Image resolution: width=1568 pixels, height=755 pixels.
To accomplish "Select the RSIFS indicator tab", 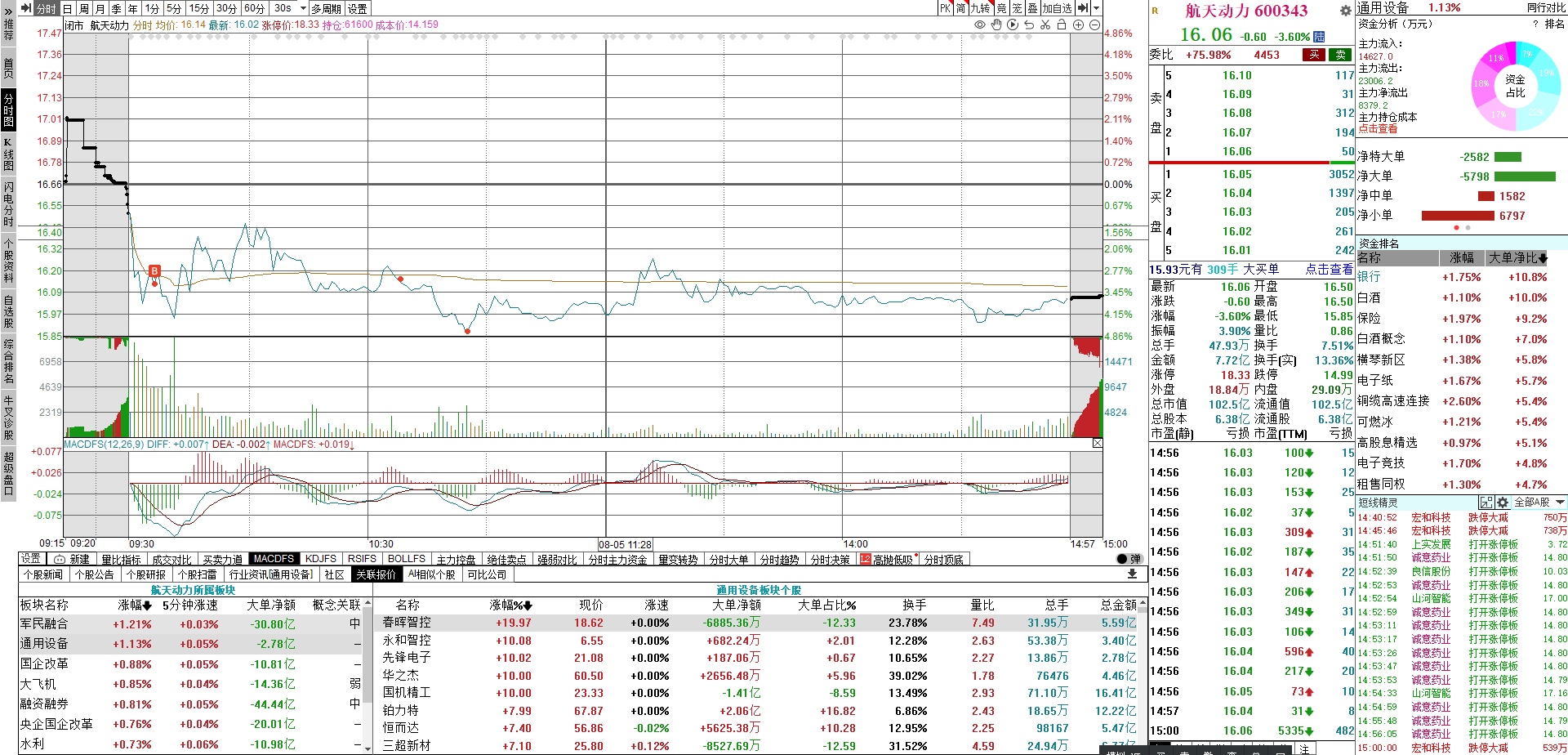I will tap(362, 559).
